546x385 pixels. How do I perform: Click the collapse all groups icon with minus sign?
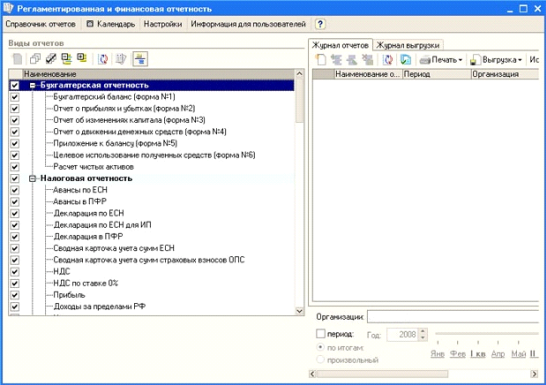click(66, 59)
